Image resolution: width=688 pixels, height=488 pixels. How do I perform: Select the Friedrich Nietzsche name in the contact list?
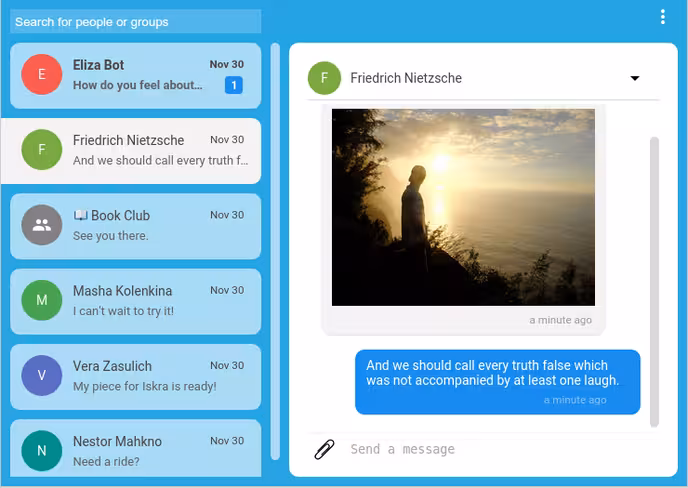coord(129,140)
